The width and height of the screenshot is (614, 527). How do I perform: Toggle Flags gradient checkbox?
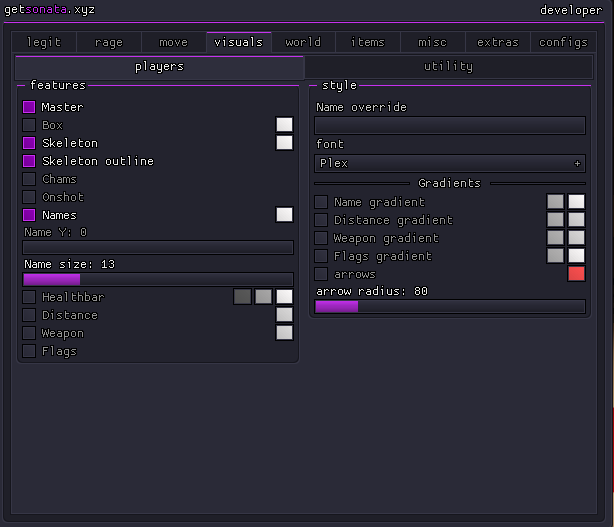tap(321, 256)
